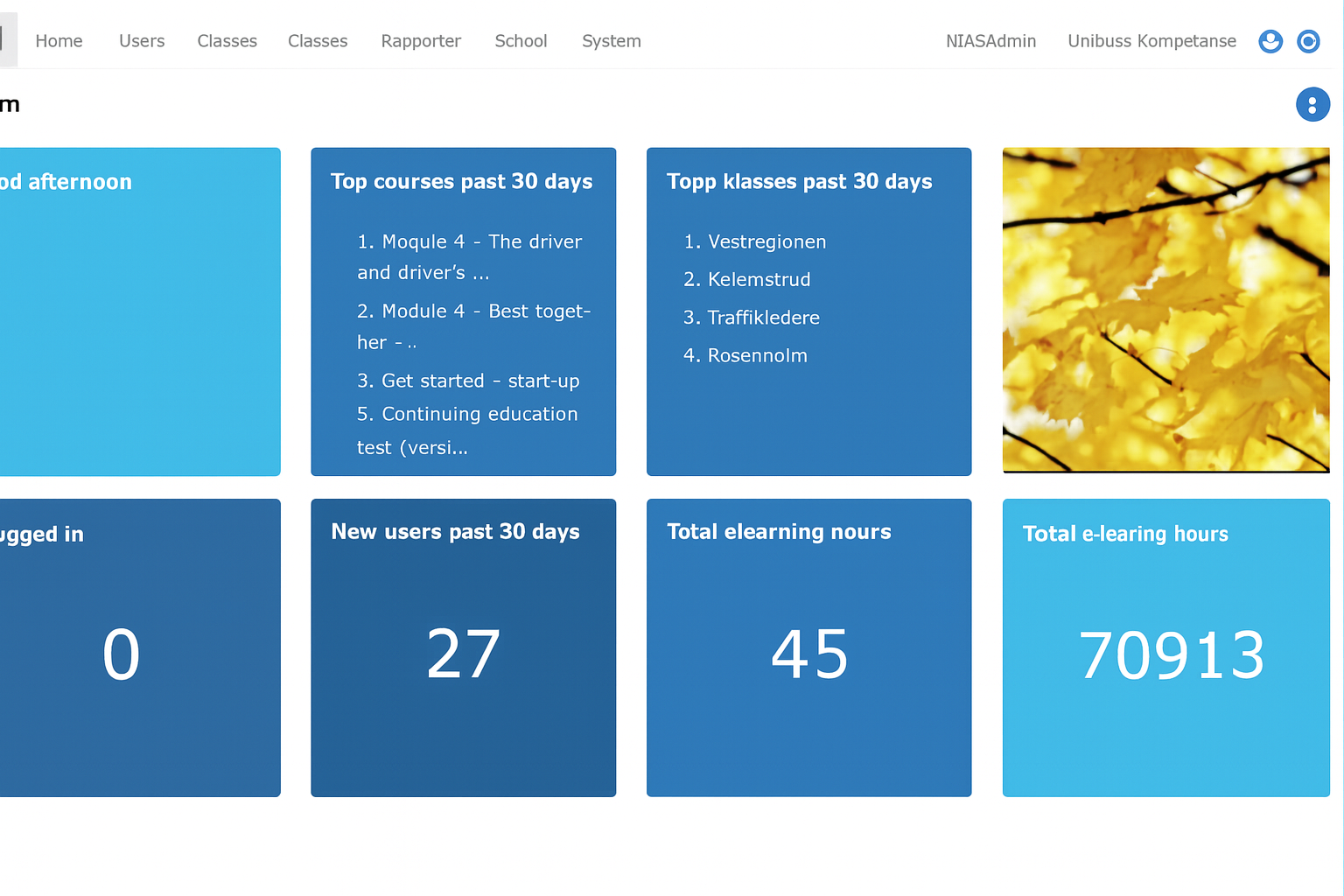Screen dimensions: 1344x896
Task: Click the NIASAdmin account link
Action: click(x=990, y=41)
